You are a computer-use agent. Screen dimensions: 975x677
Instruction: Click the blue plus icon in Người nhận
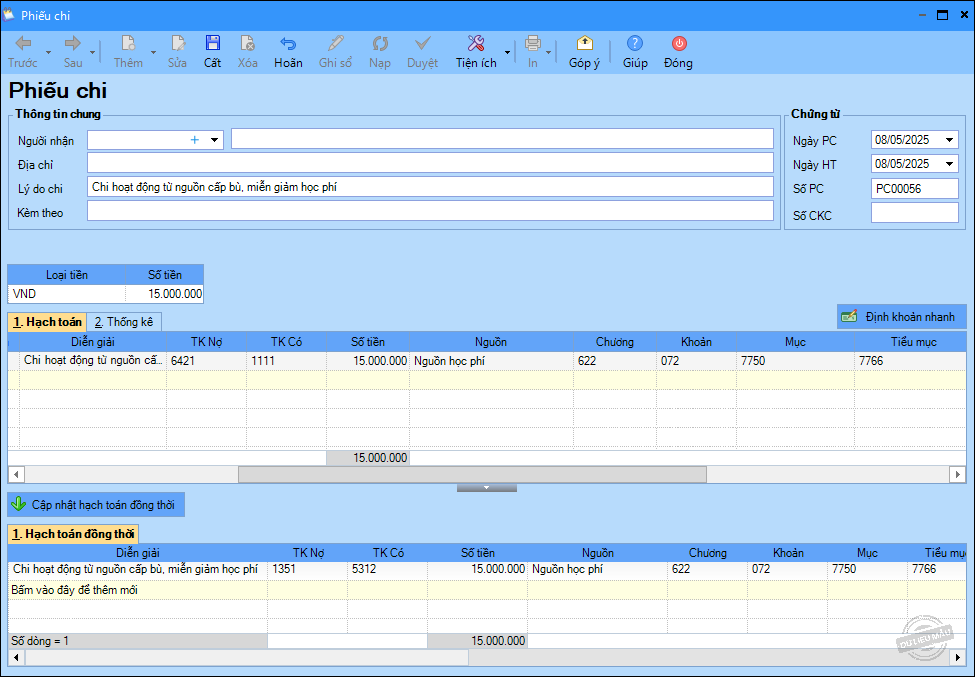pyautogui.click(x=195, y=140)
